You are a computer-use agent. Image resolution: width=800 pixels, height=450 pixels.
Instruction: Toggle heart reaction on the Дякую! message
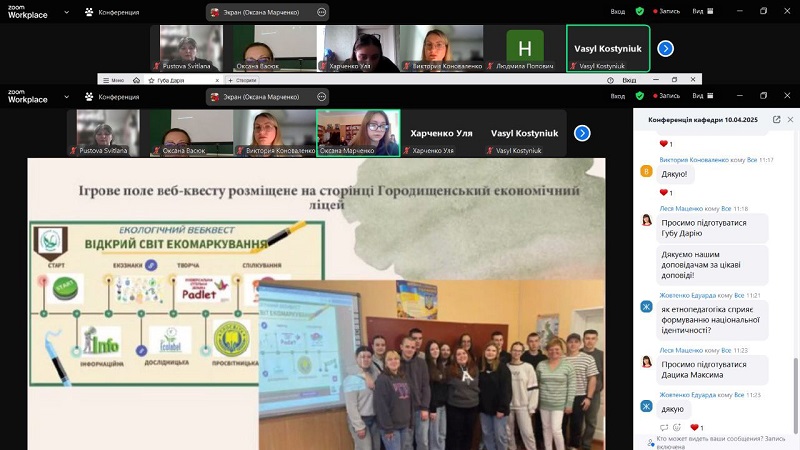[x=666, y=192]
